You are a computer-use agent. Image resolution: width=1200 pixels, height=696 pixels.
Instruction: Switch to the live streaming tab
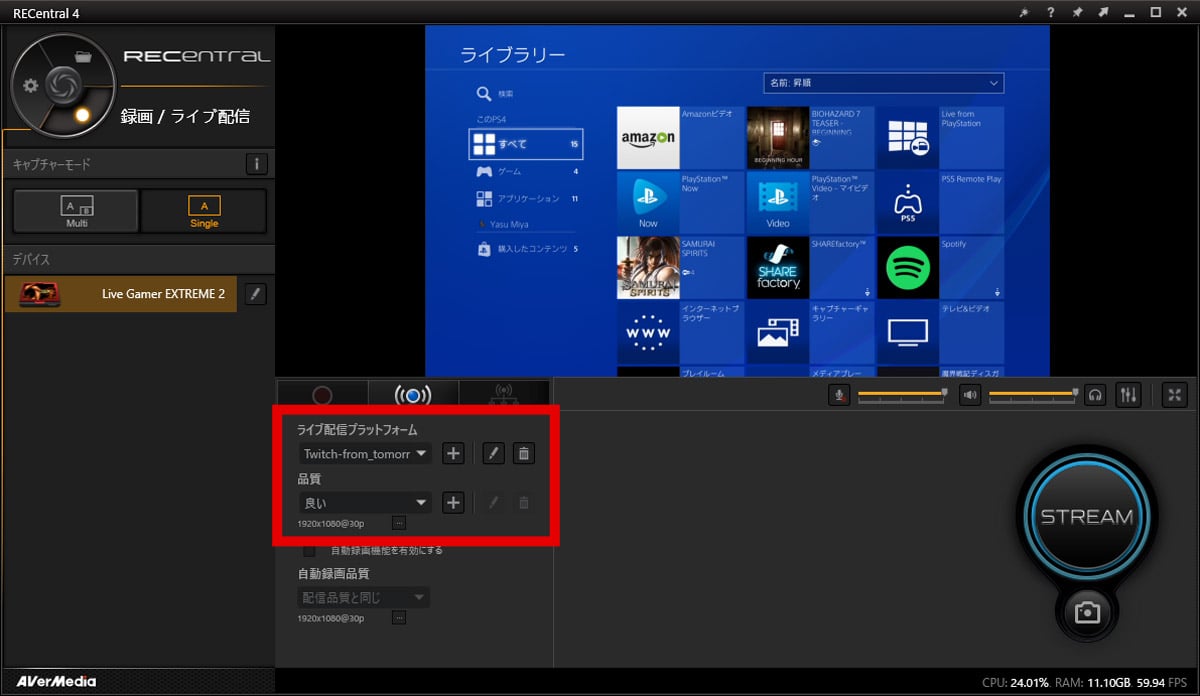[x=413, y=396]
